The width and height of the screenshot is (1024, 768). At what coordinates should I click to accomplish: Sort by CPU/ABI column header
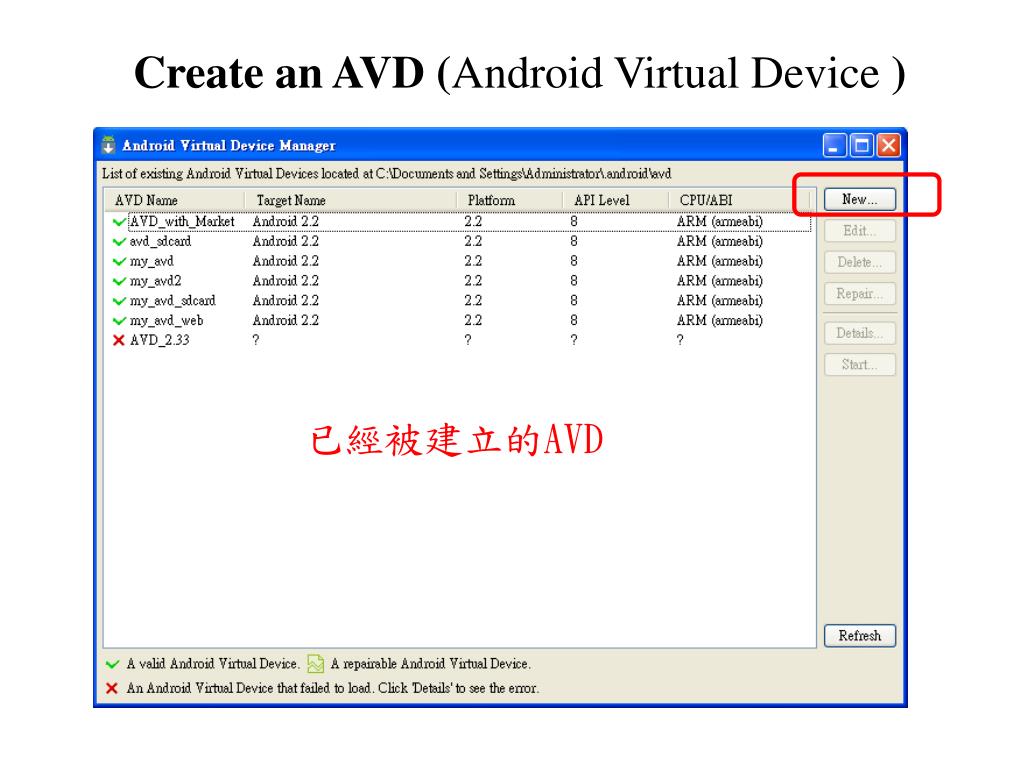[739, 200]
